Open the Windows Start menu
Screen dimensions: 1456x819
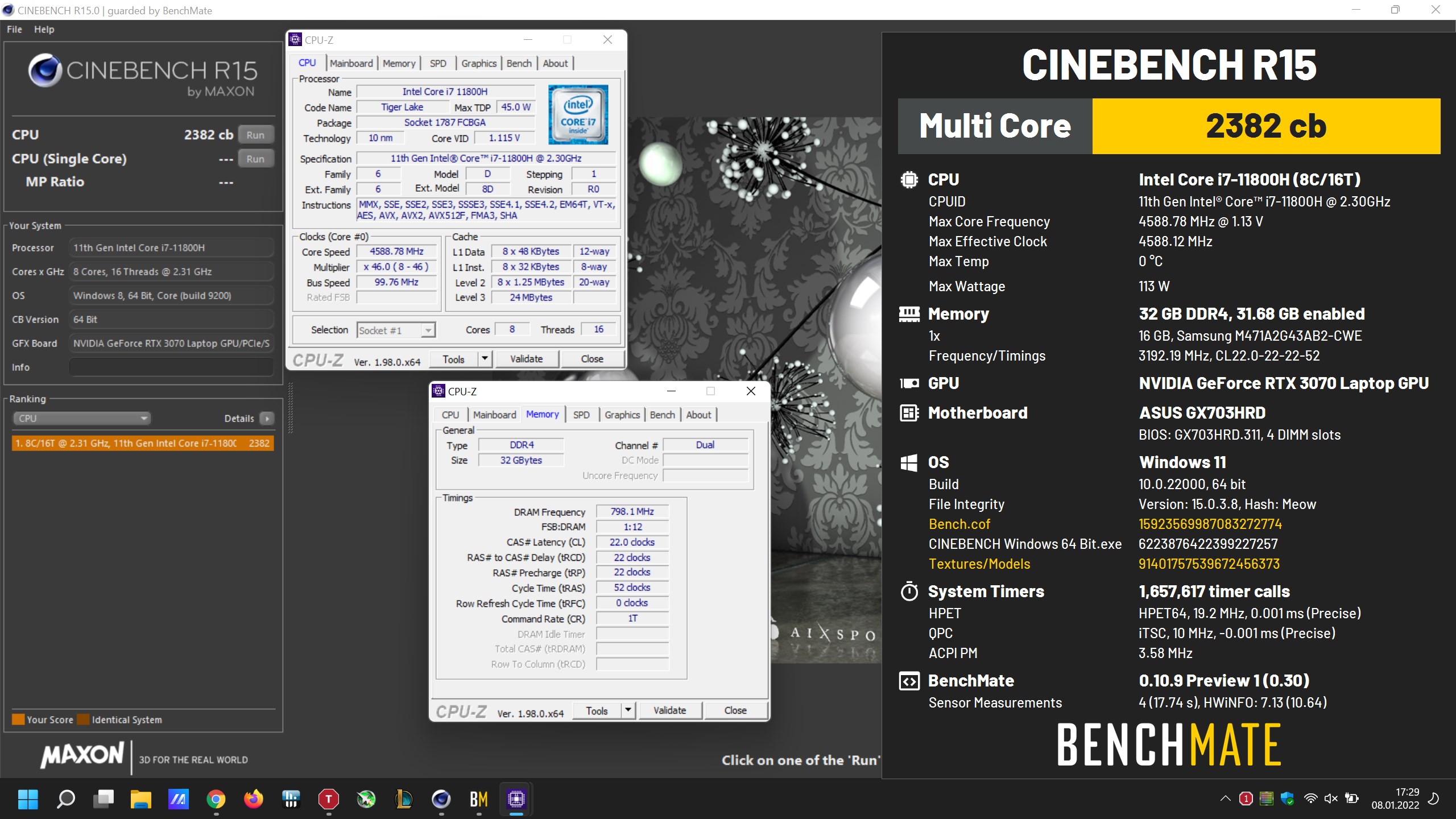[28, 799]
